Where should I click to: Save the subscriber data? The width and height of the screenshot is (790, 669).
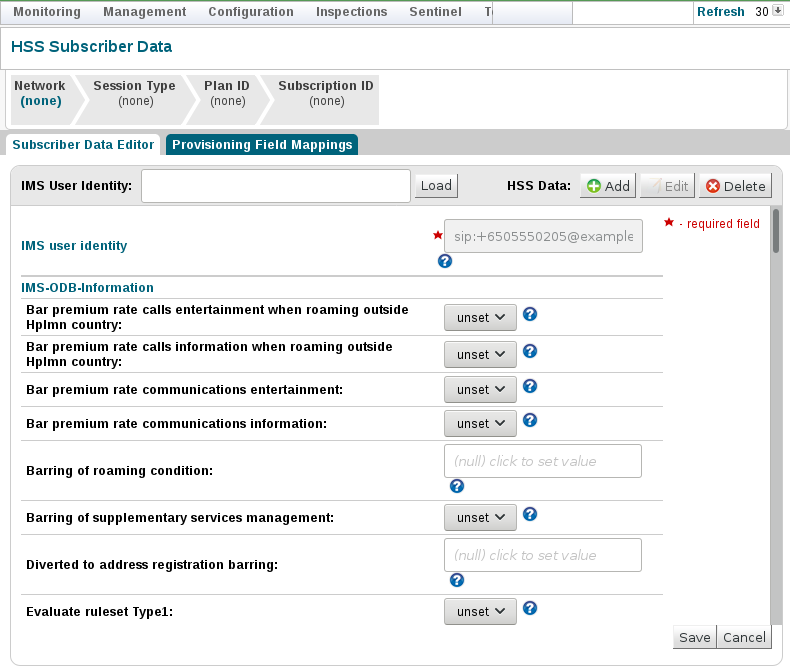(x=694, y=637)
